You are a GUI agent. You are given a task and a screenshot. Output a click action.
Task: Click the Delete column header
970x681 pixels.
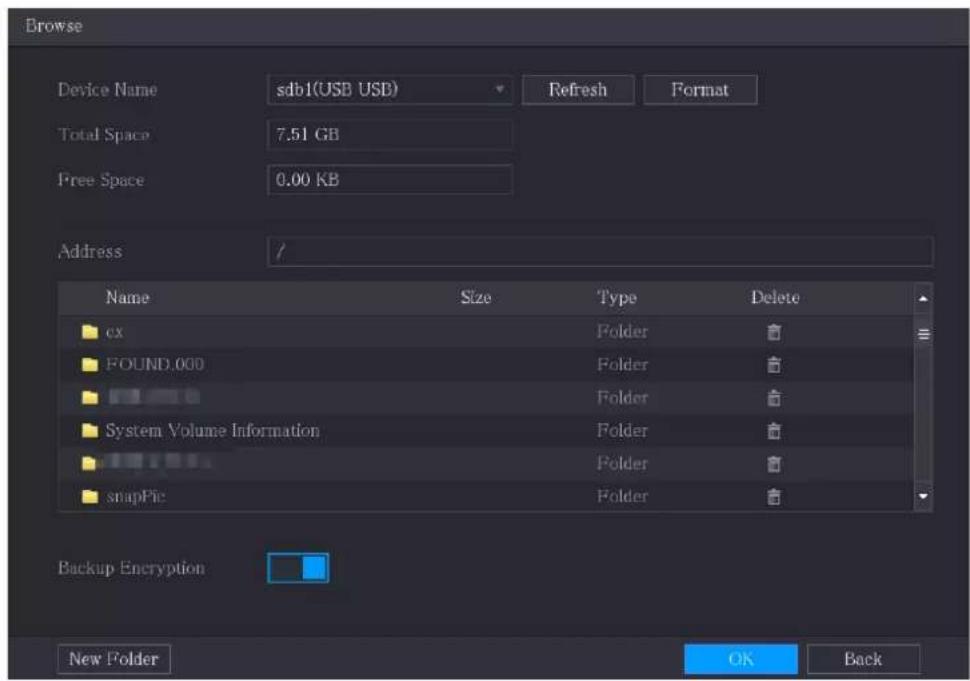pyautogui.click(x=775, y=298)
